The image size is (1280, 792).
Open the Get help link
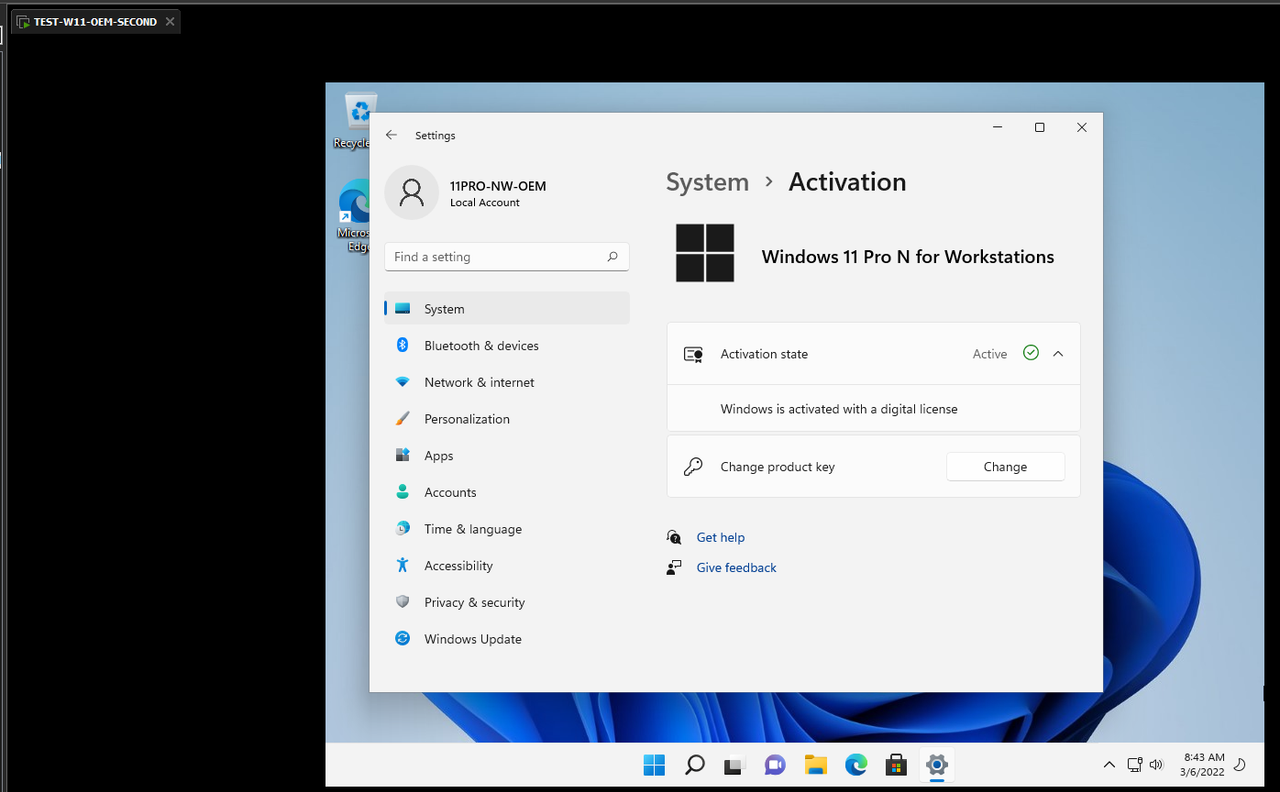click(x=721, y=538)
